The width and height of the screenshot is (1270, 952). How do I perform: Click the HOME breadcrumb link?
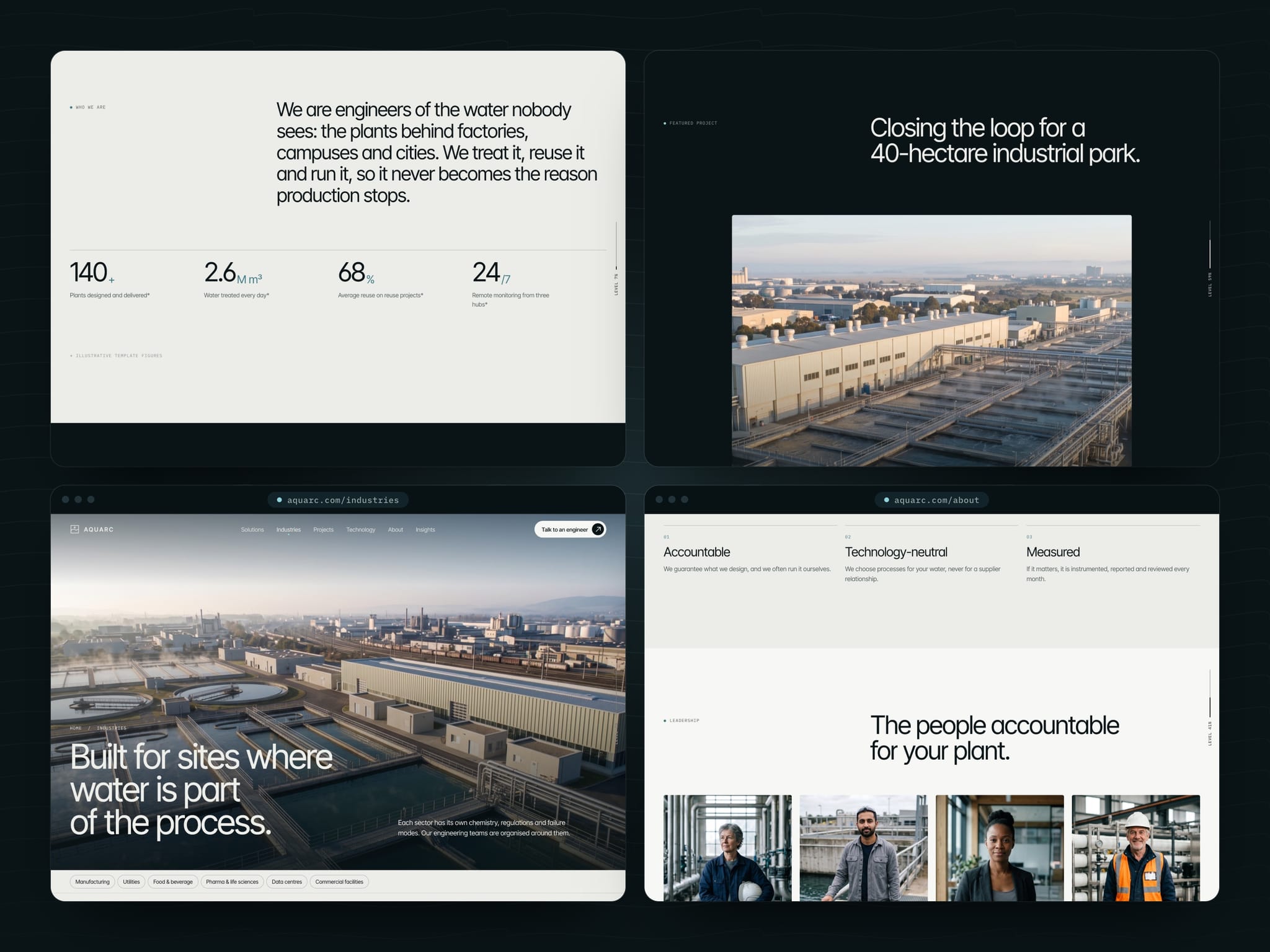(x=76, y=728)
